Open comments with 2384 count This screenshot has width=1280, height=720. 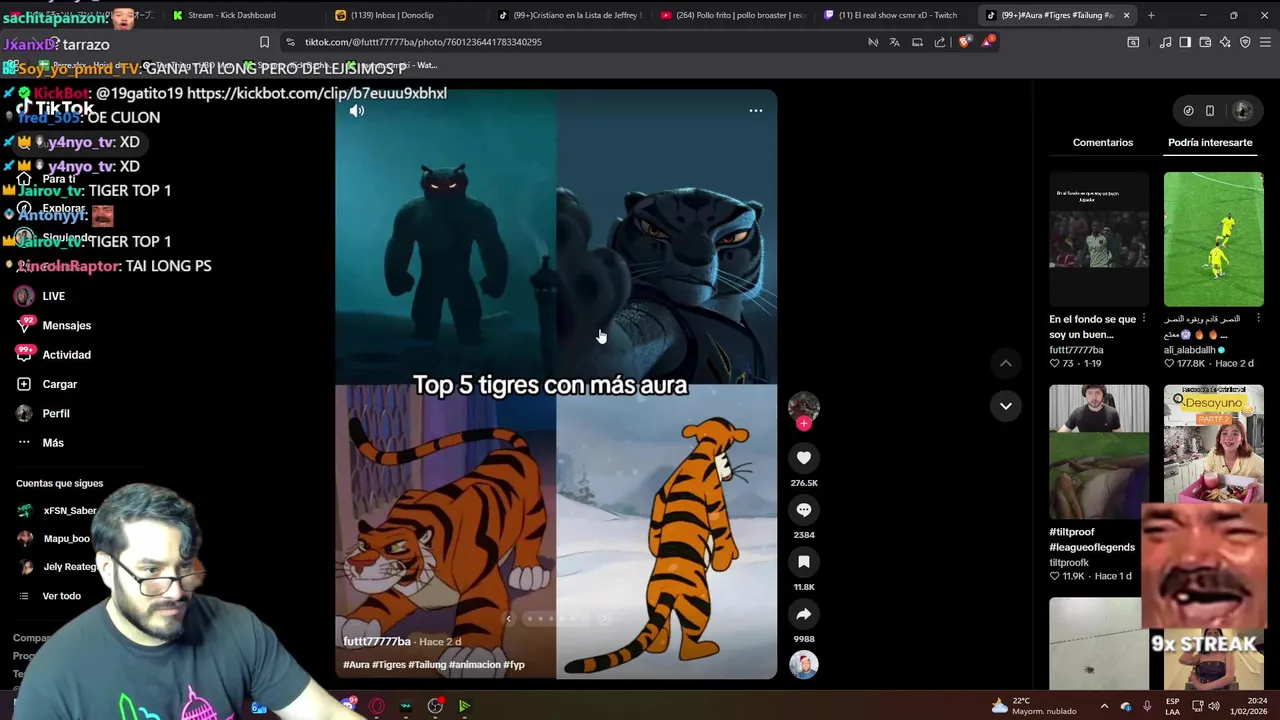804,510
